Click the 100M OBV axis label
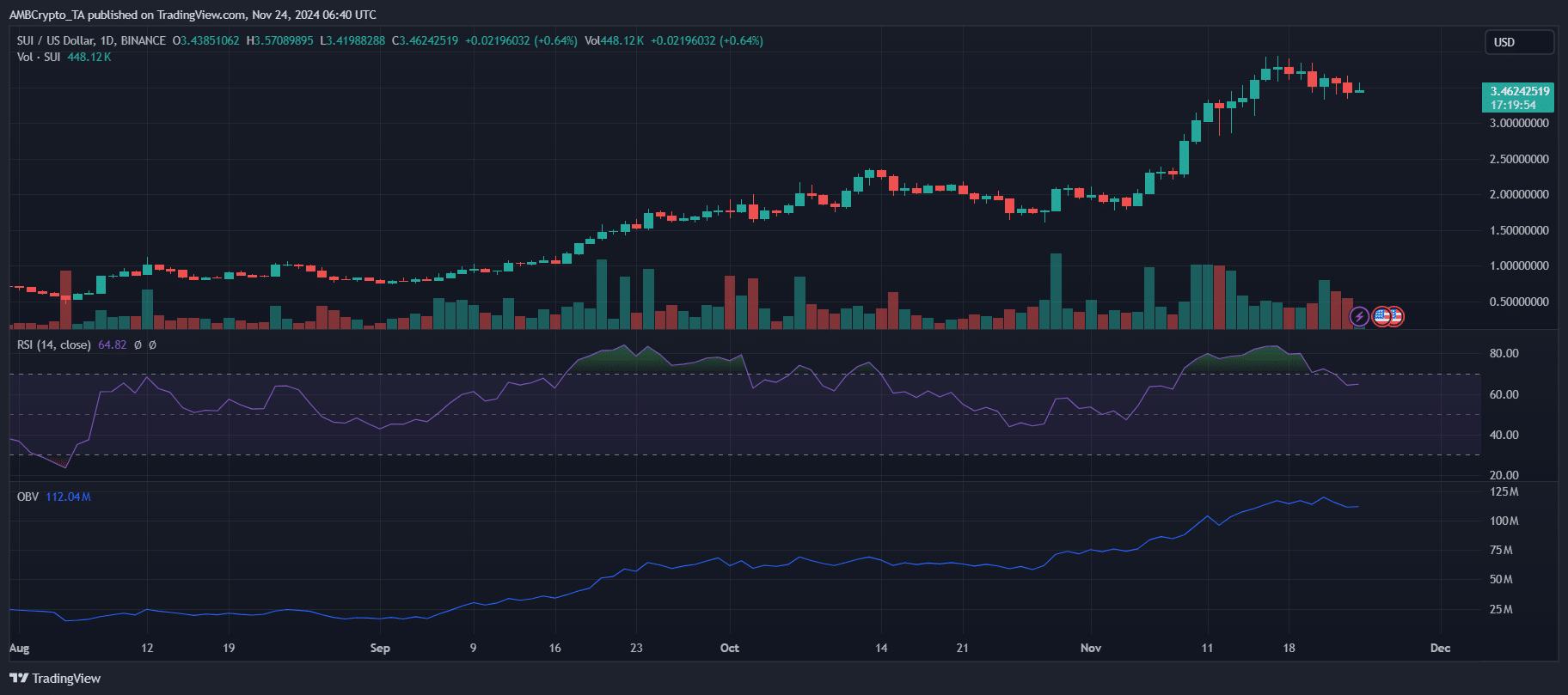The image size is (1568, 695). tap(1504, 521)
